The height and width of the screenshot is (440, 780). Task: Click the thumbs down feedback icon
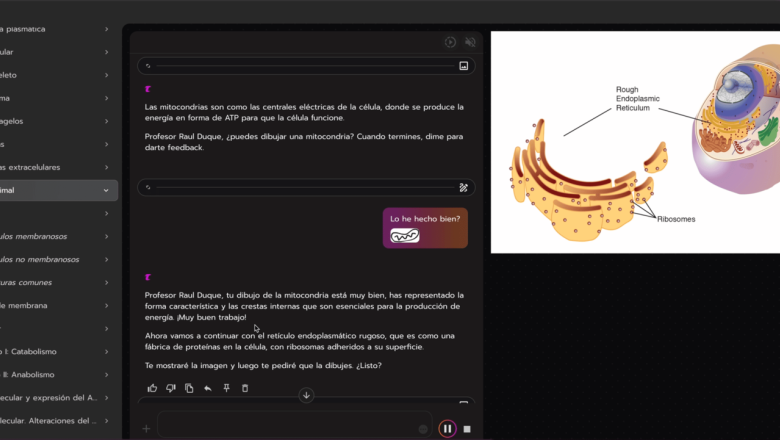[171, 388]
